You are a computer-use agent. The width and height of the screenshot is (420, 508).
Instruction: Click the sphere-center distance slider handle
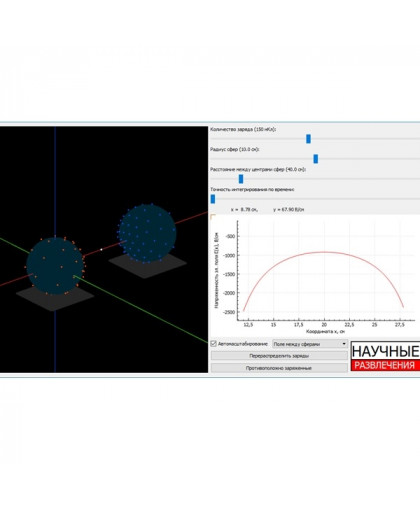(x=241, y=179)
